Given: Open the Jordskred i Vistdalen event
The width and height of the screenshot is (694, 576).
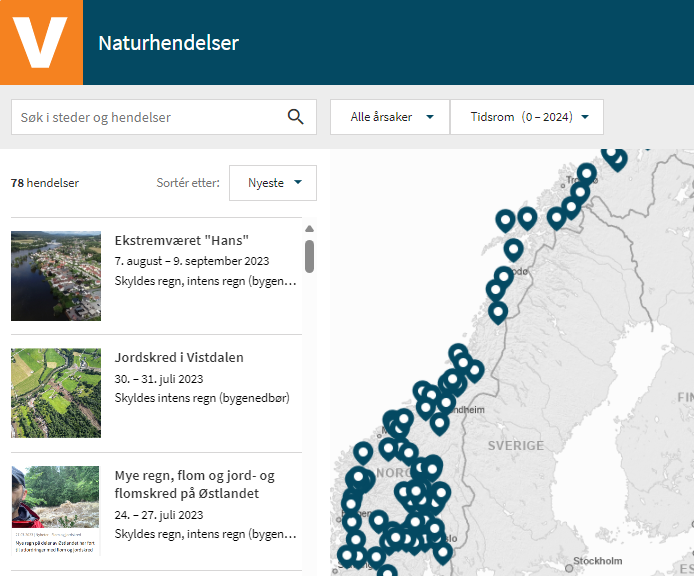Looking at the screenshot, I should point(179,357).
